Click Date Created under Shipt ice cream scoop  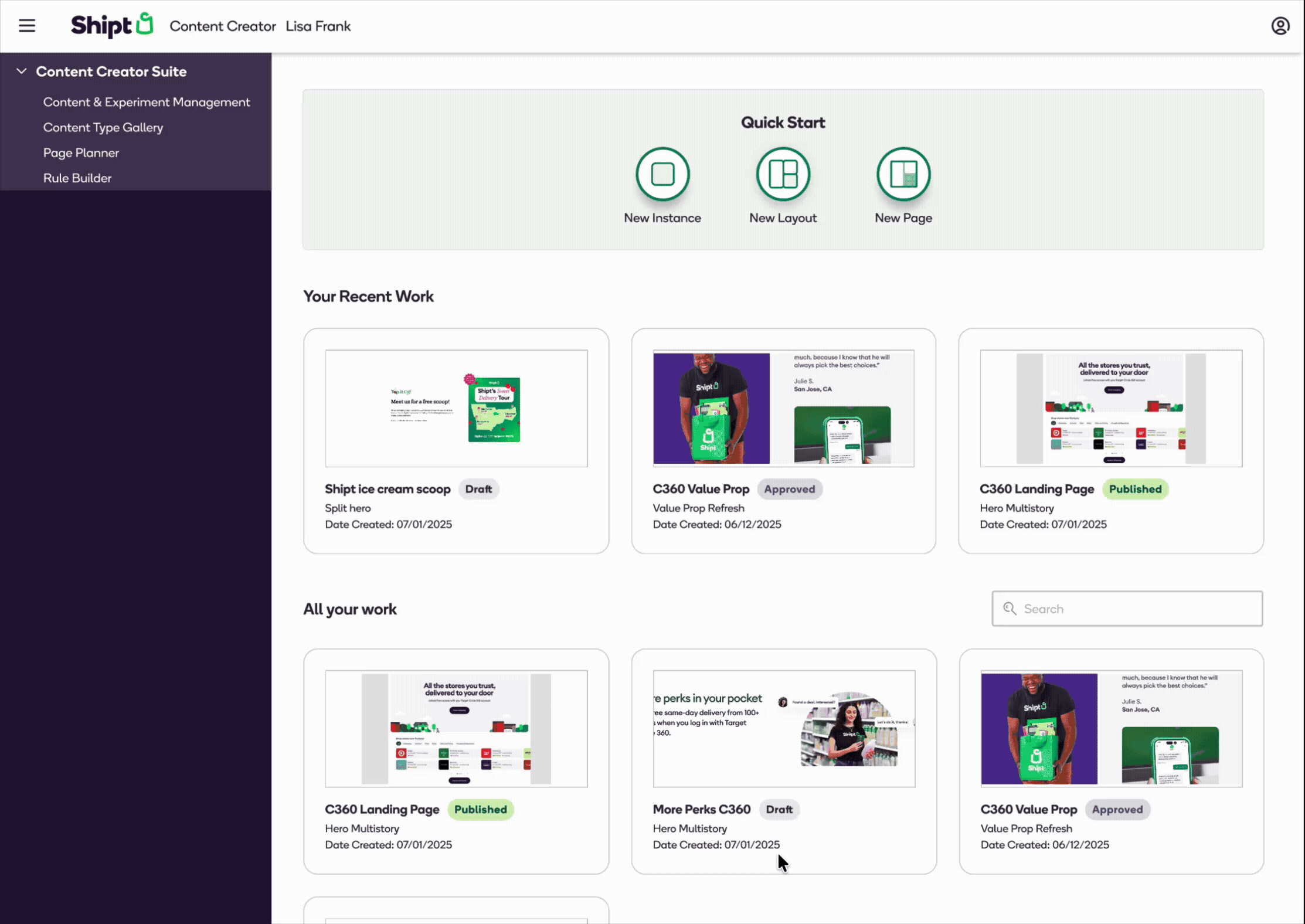point(389,524)
